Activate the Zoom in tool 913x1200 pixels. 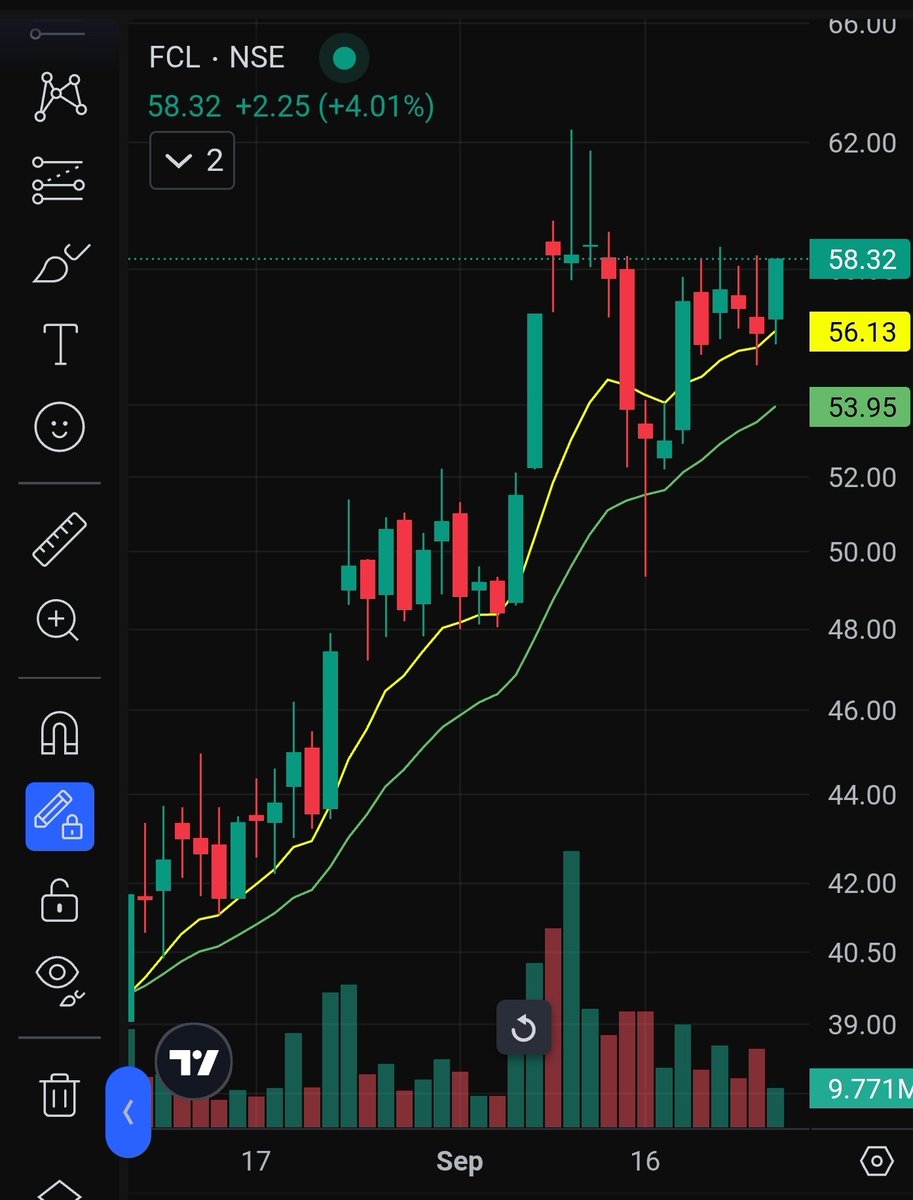point(58,622)
